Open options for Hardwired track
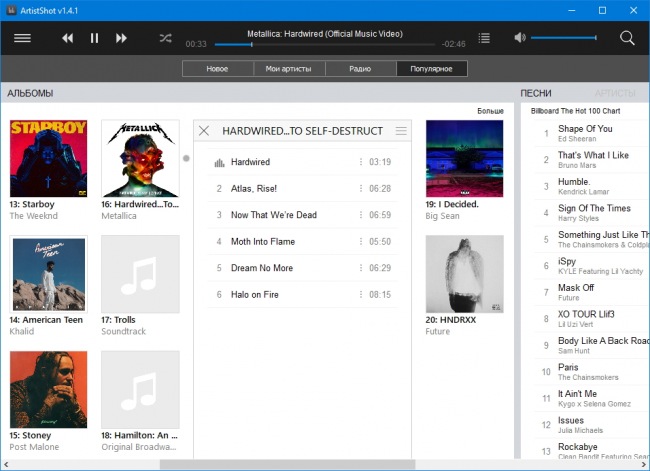650x471 pixels. (x=361, y=162)
